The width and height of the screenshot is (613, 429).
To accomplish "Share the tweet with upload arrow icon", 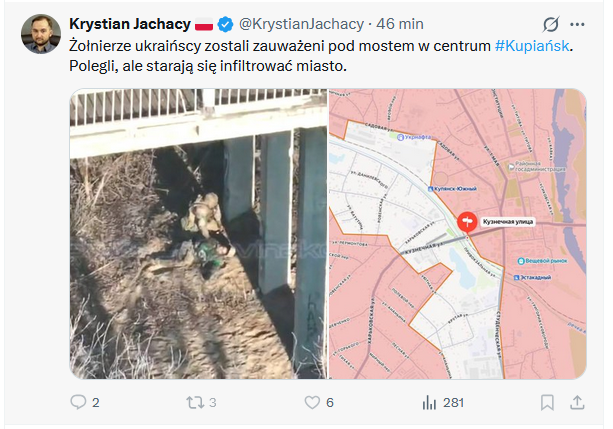I will [577, 402].
